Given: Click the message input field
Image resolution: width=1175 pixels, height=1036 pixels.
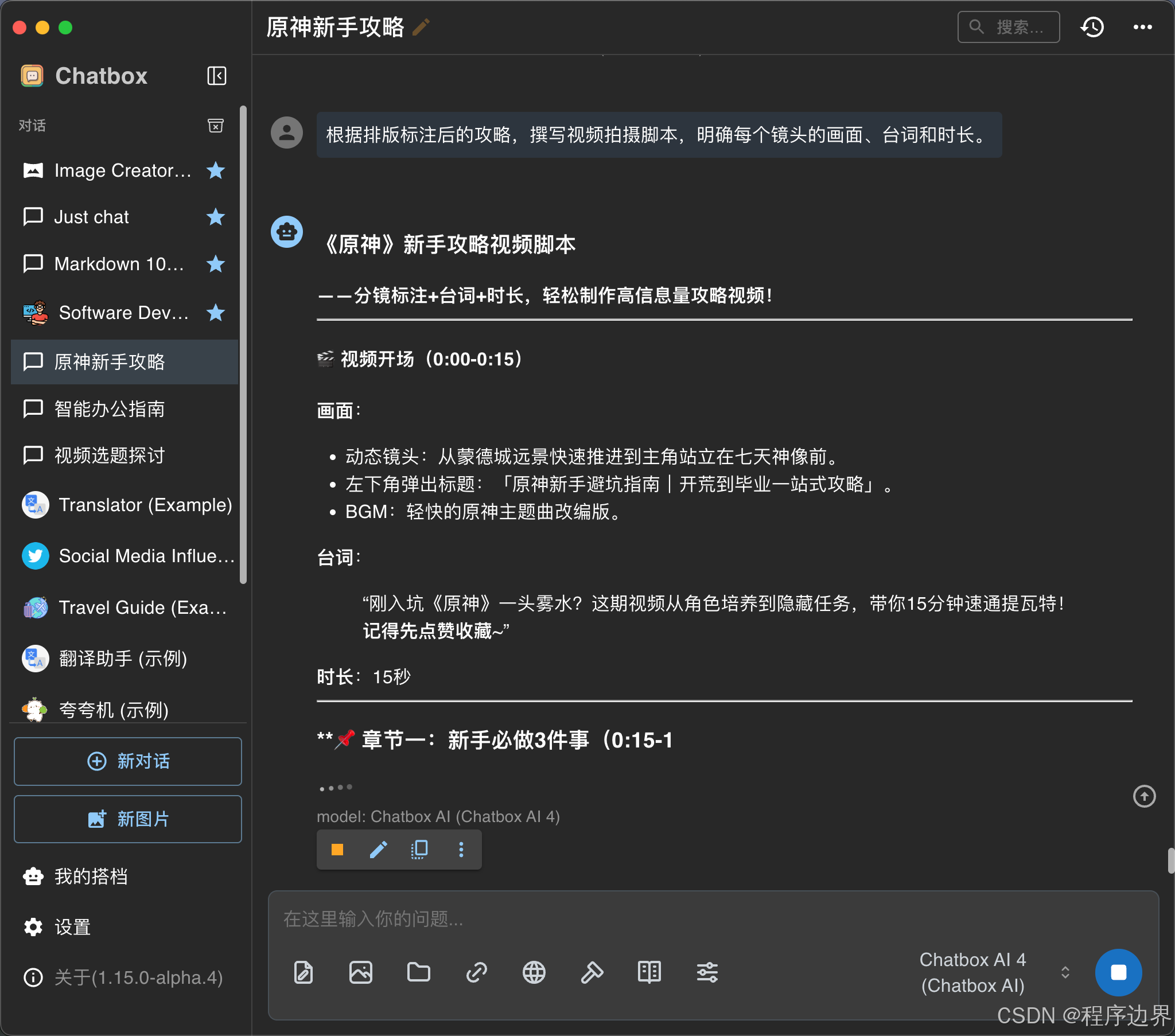Looking at the screenshot, I should click(713, 919).
